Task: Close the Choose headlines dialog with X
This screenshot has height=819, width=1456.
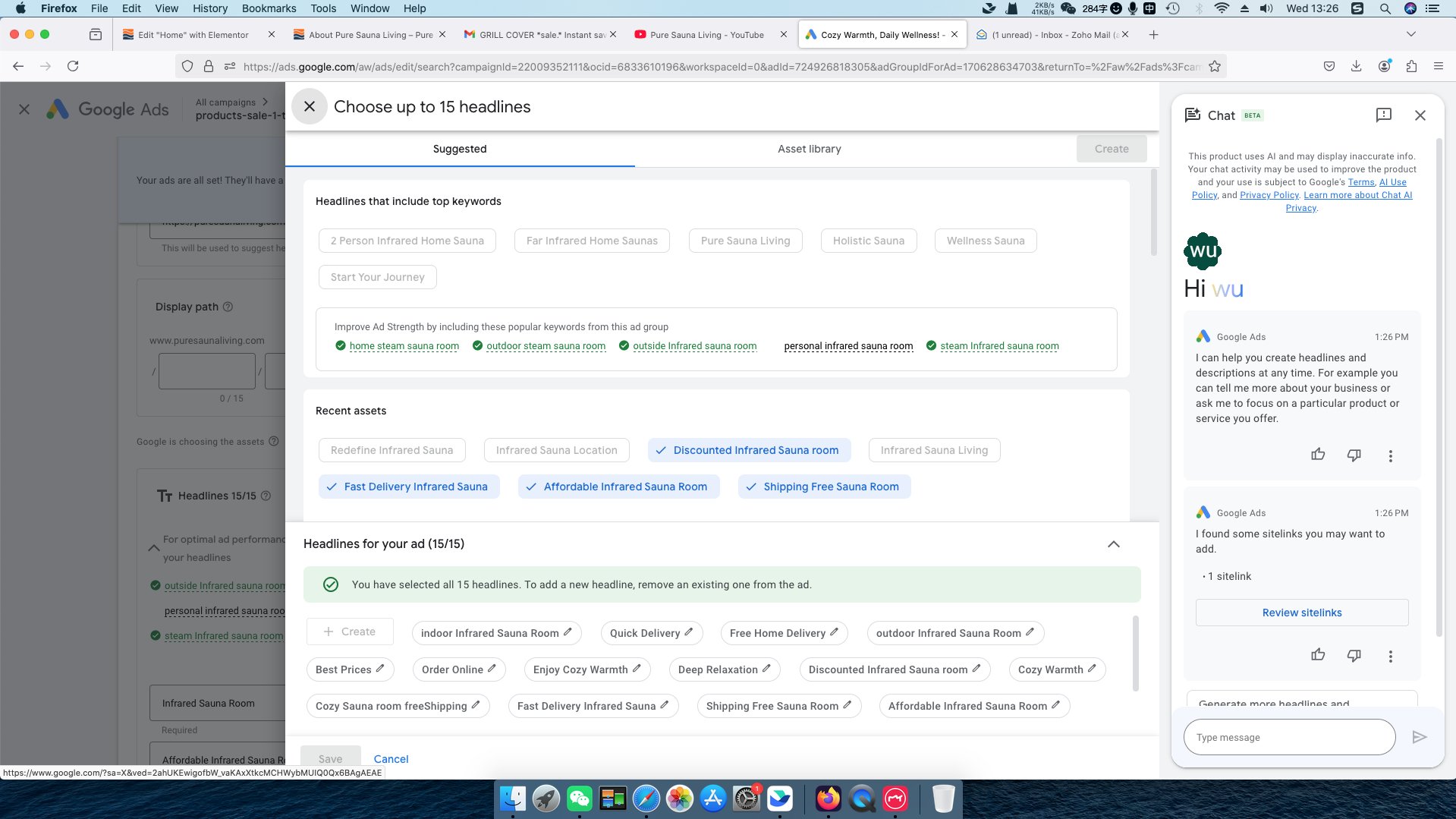Action: pos(309,107)
